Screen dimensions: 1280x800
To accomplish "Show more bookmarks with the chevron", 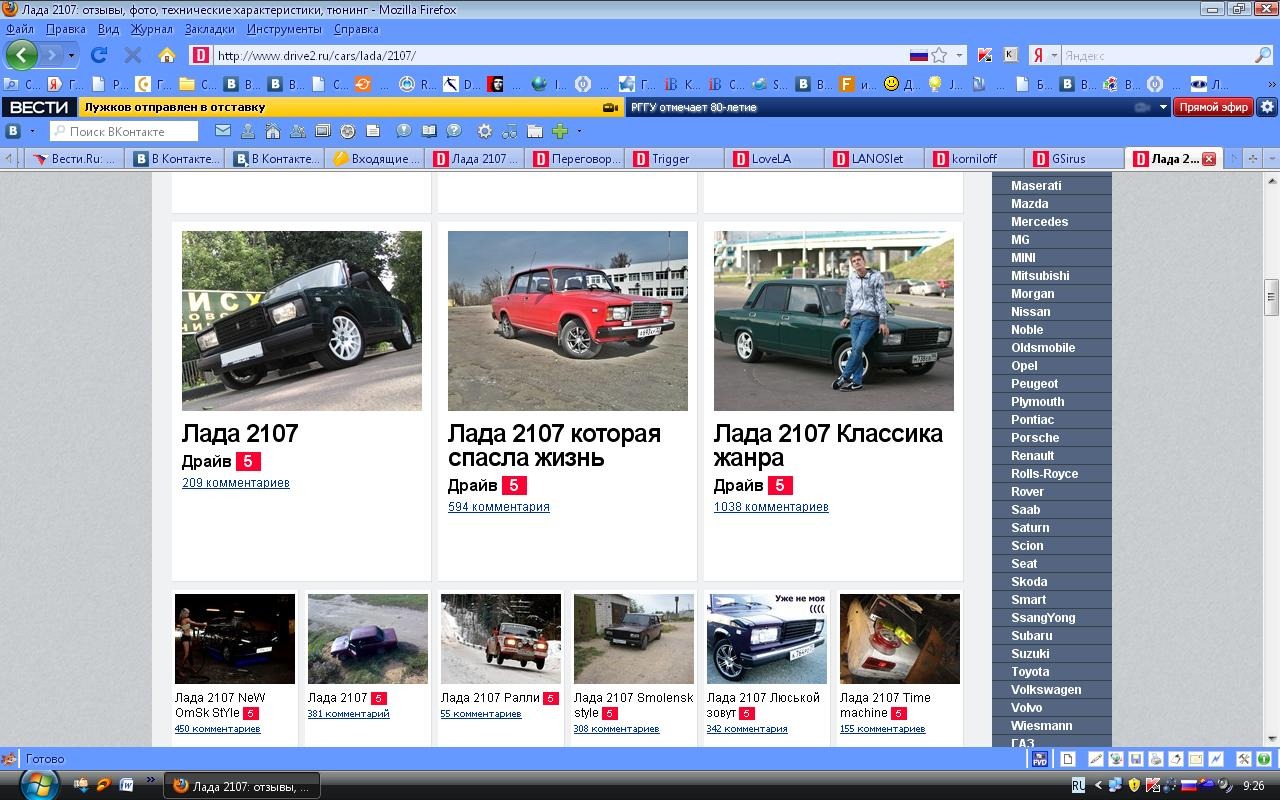I will click(x=1273, y=84).
